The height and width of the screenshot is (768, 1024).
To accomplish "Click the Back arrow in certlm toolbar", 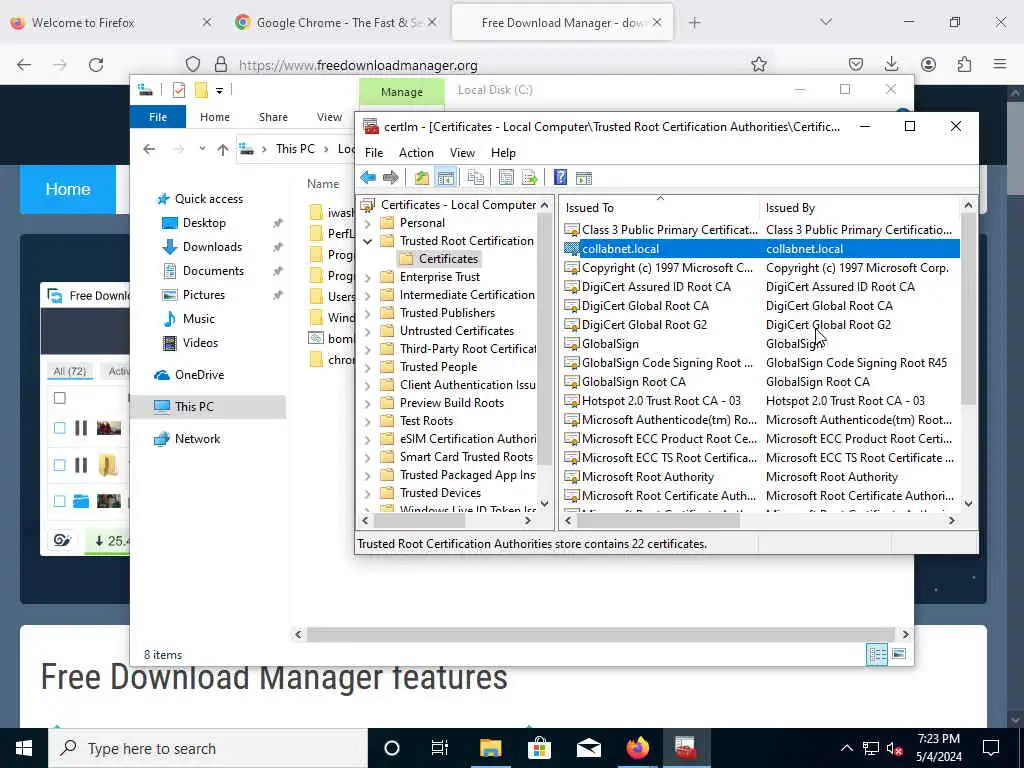I will [x=368, y=178].
